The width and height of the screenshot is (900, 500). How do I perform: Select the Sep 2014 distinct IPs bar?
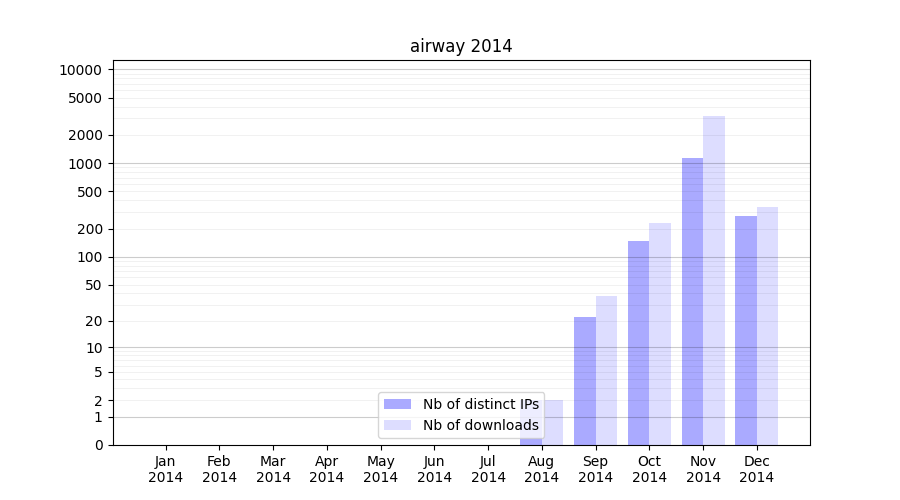(x=585, y=380)
